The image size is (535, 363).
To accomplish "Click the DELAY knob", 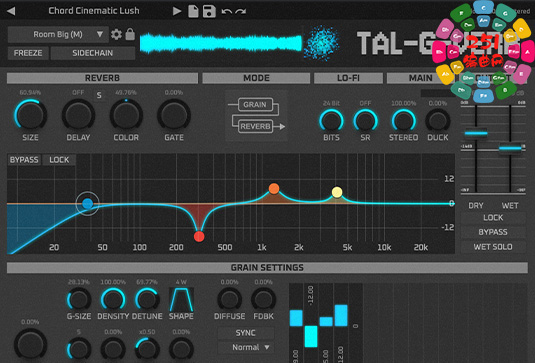I will pos(78,115).
